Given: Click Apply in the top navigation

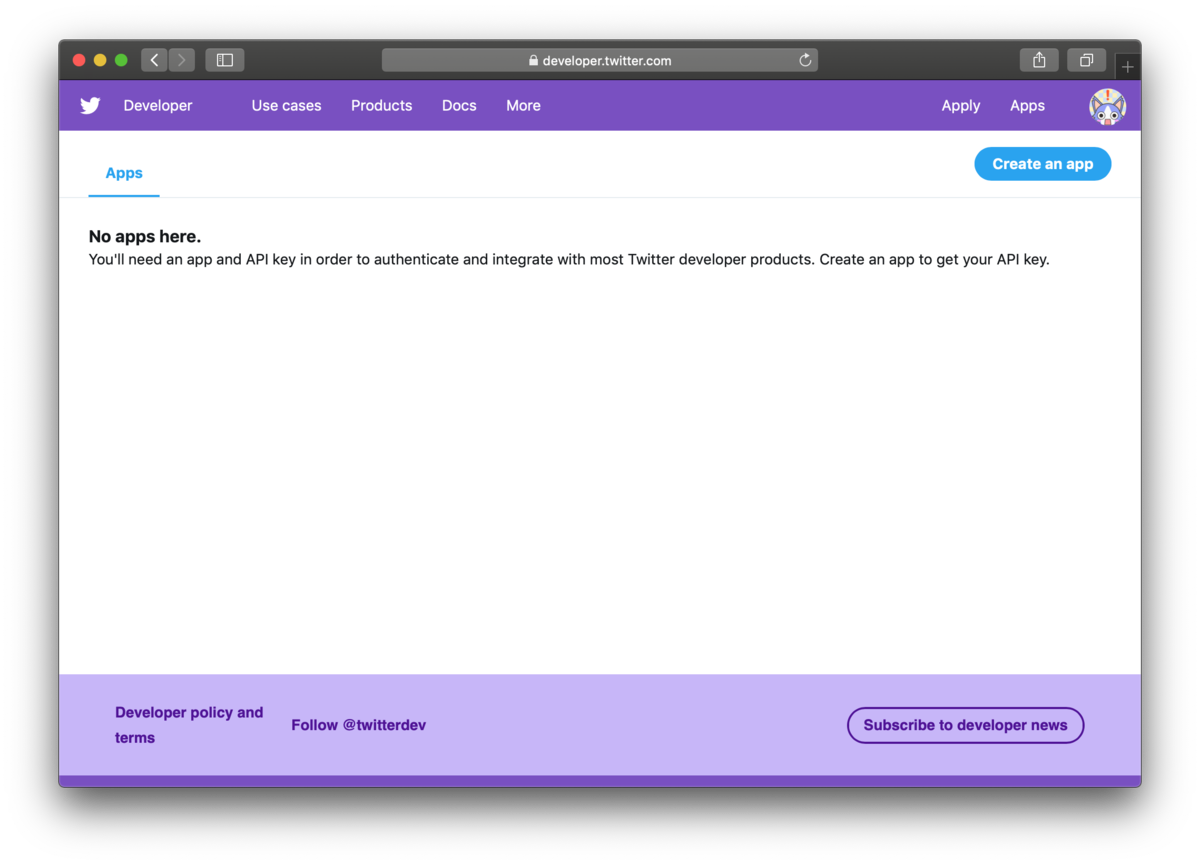Looking at the screenshot, I should [x=961, y=105].
